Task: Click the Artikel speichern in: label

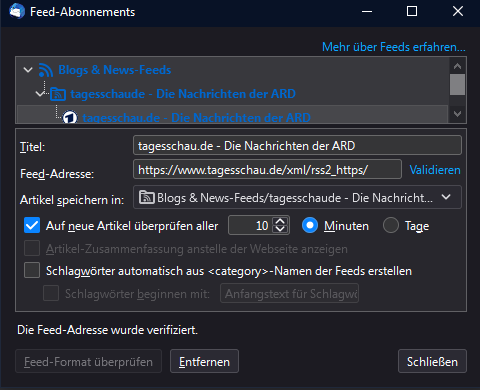Action: (72, 200)
